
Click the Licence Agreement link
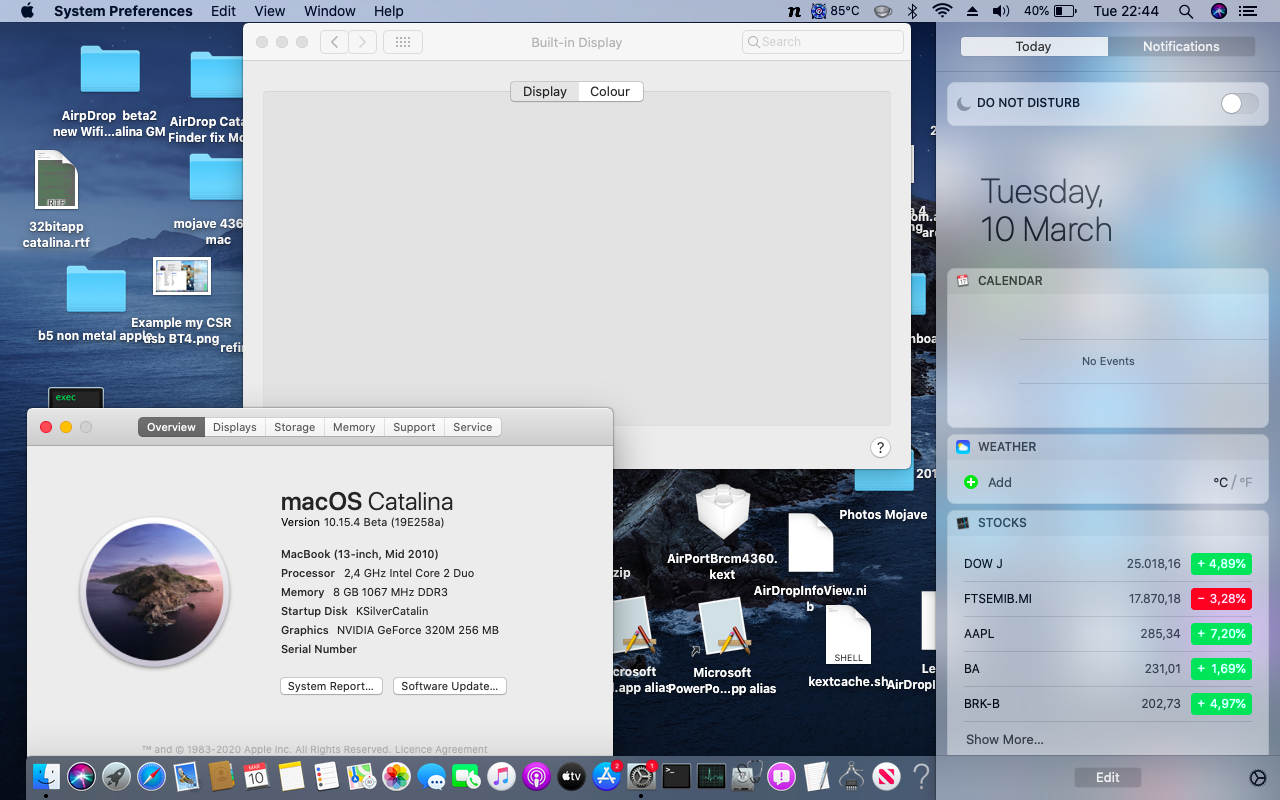point(441,749)
